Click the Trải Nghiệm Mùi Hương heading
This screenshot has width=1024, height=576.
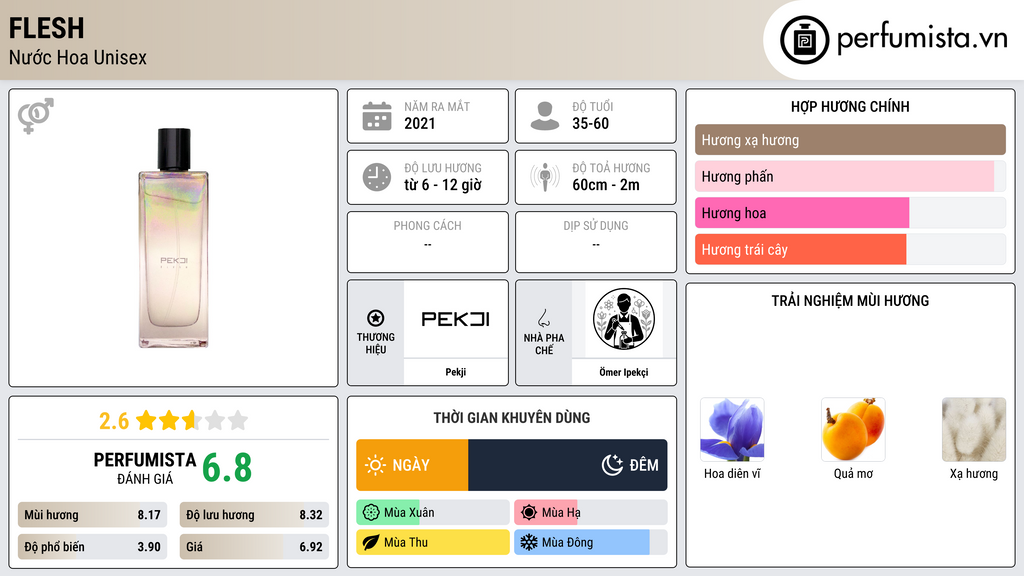point(850,300)
